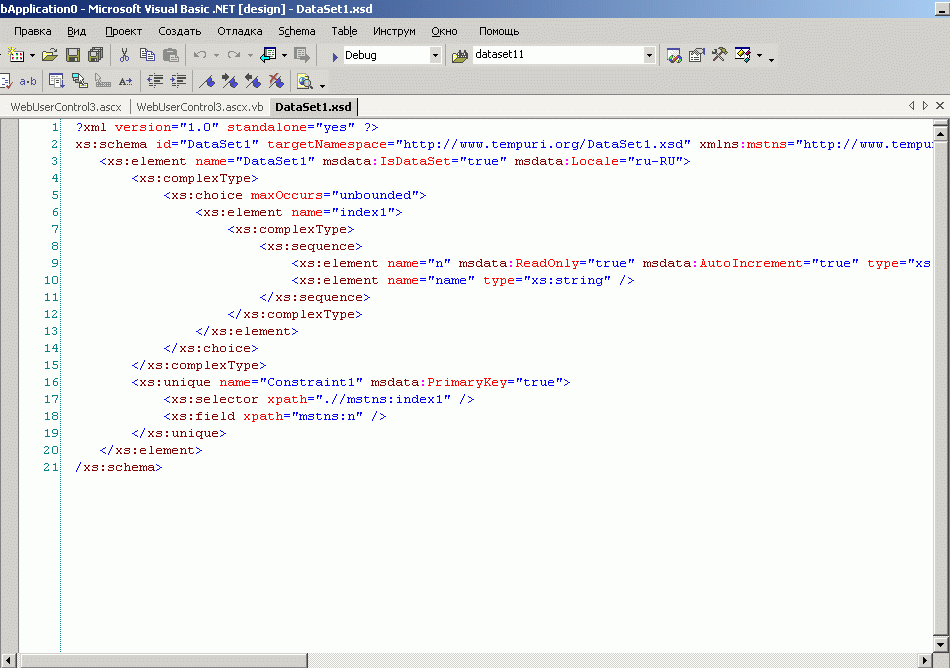Viewport: 950px width, 668px height.
Task: Open the Проект menu
Action: click(123, 31)
